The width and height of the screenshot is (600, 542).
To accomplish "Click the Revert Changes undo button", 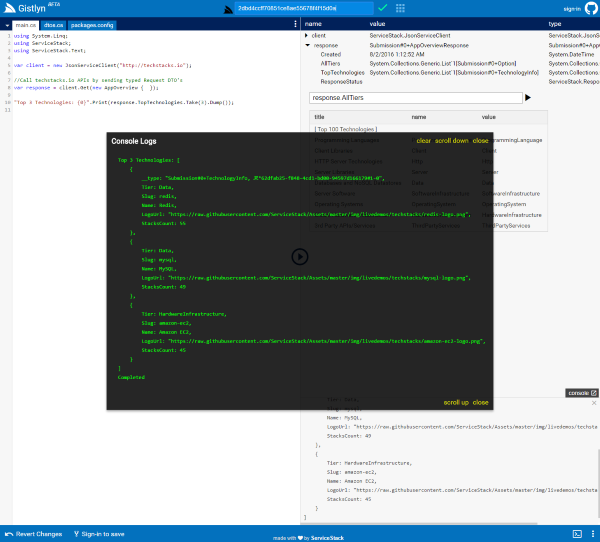I will [x=34, y=534].
